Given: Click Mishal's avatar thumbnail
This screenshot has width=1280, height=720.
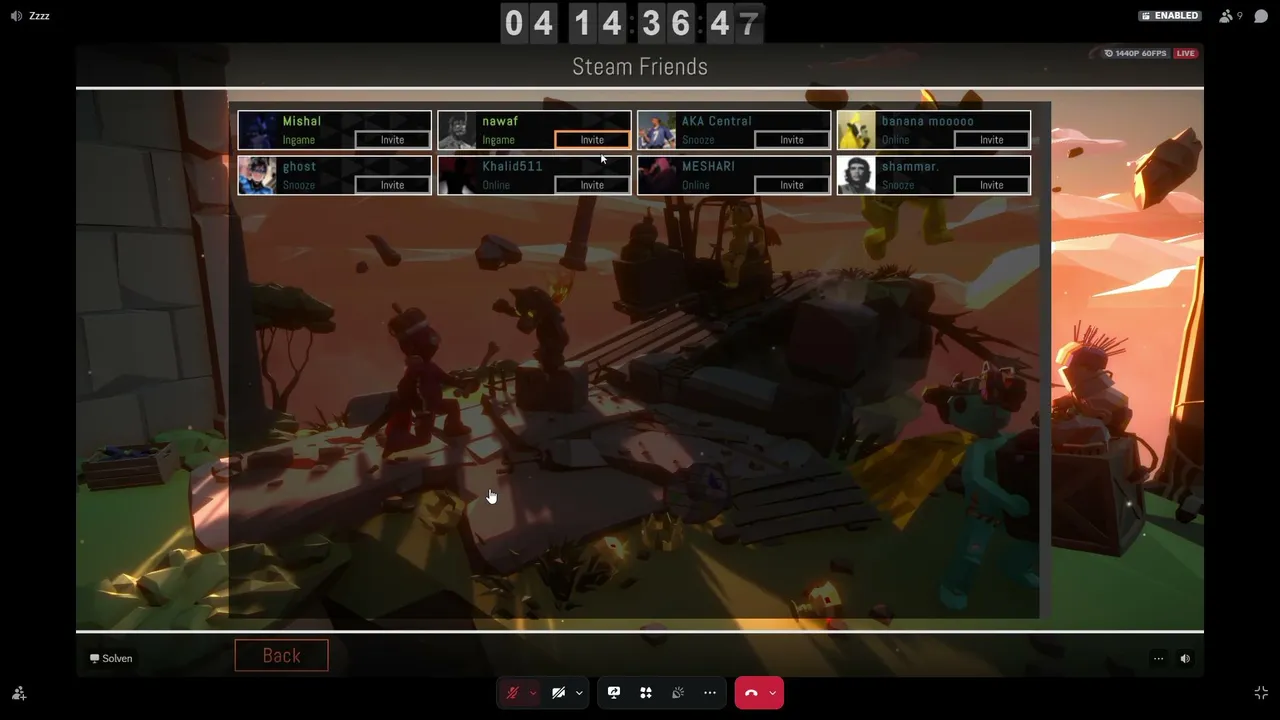Looking at the screenshot, I should [x=258, y=130].
